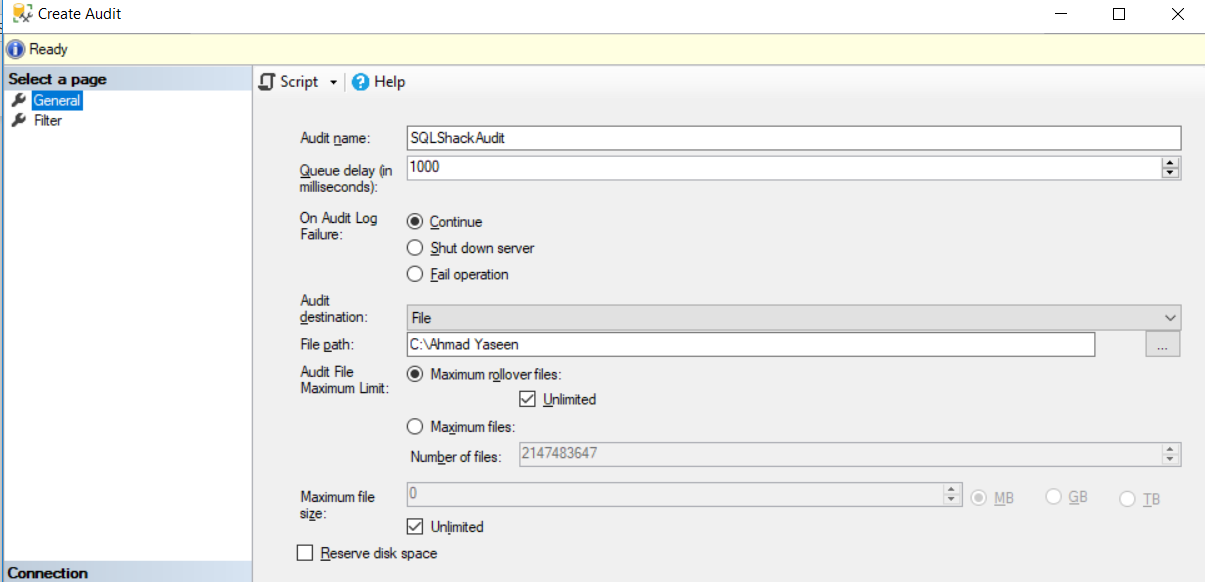Click the file path browse button

point(1162,345)
